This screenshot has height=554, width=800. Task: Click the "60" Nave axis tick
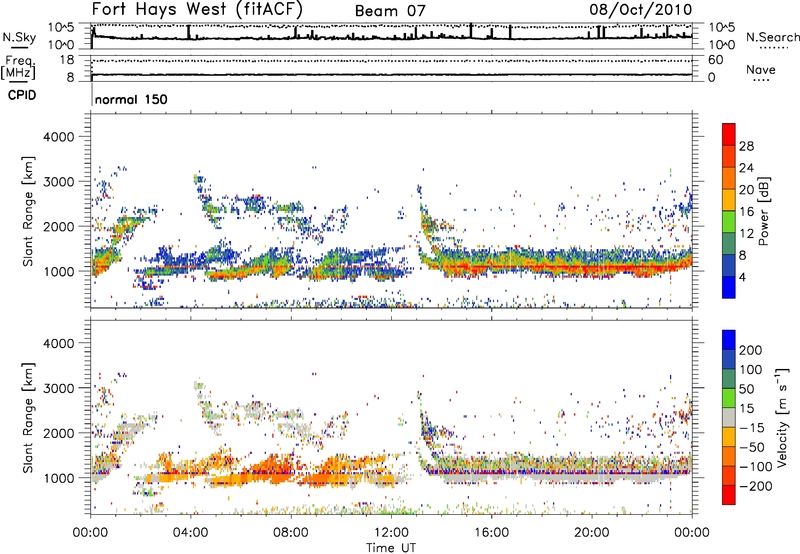tap(715, 60)
